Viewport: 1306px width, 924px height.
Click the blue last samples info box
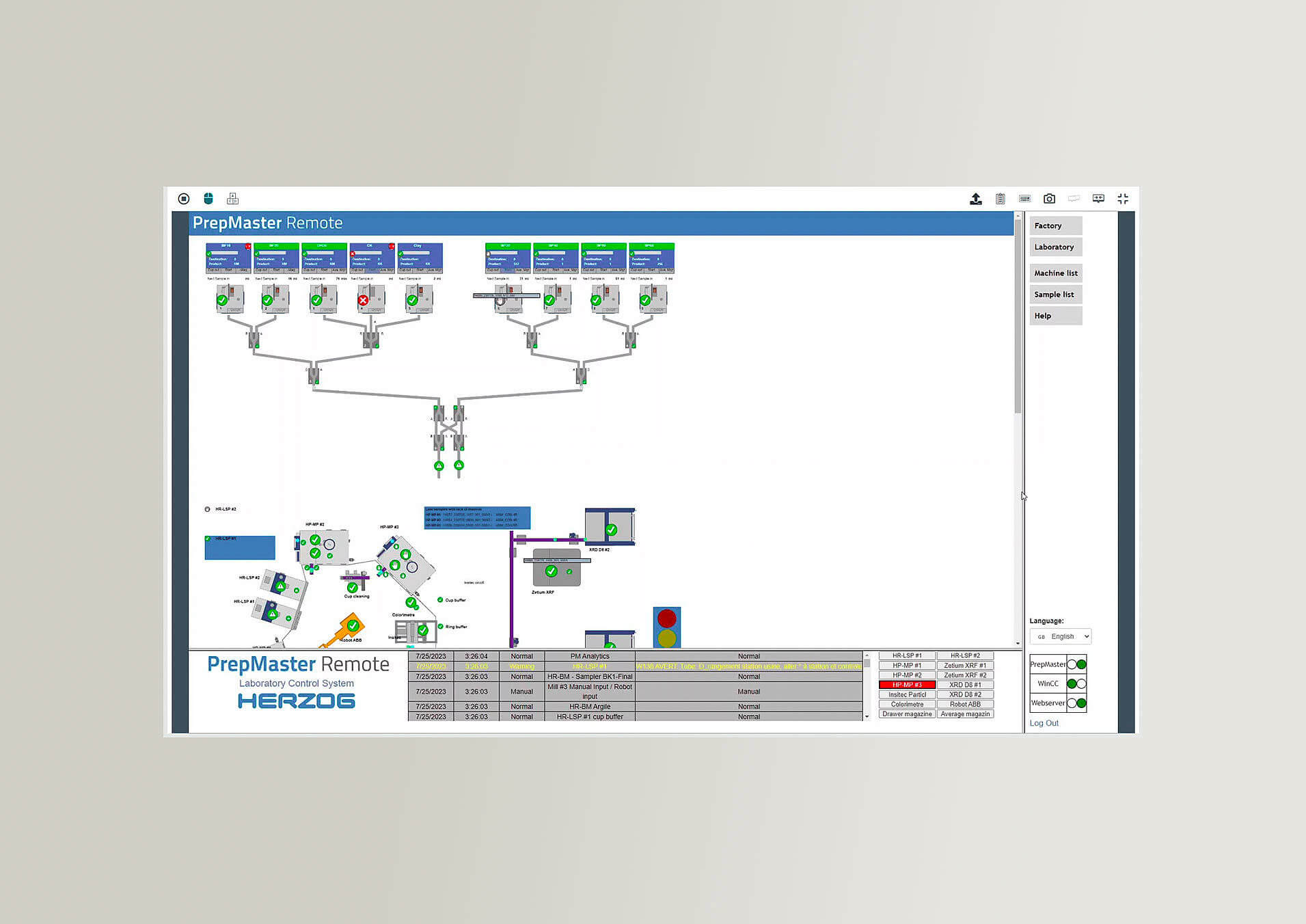pos(477,517)
